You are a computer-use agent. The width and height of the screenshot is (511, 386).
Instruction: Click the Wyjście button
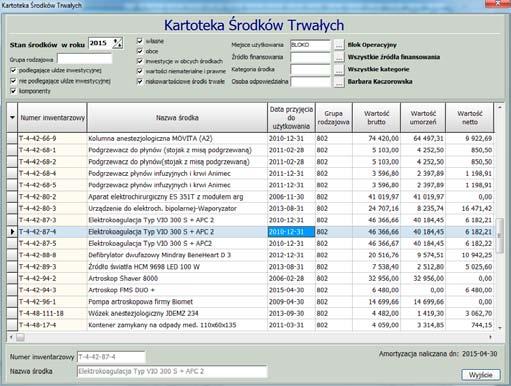click(x=481, y=375)
